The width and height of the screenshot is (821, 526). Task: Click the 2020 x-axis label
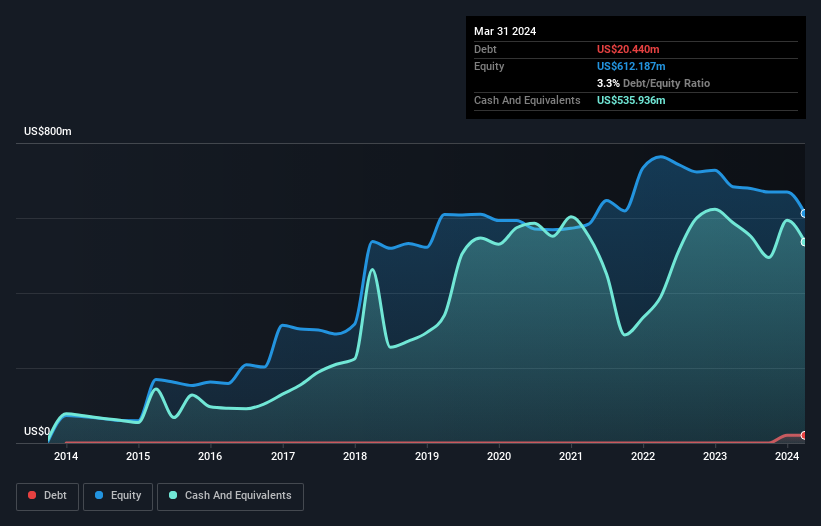pyautogui.click(x=499, y=456)
